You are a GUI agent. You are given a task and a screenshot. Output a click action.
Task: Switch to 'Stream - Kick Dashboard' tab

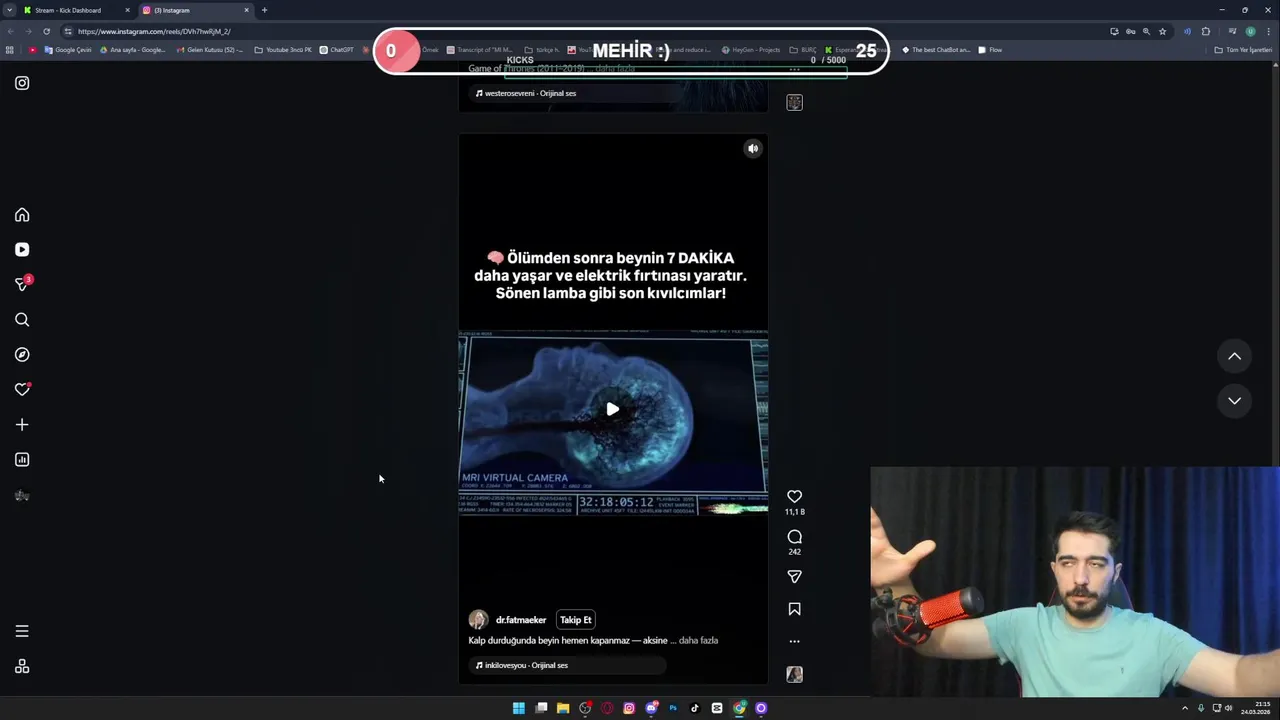coord(76,10)
